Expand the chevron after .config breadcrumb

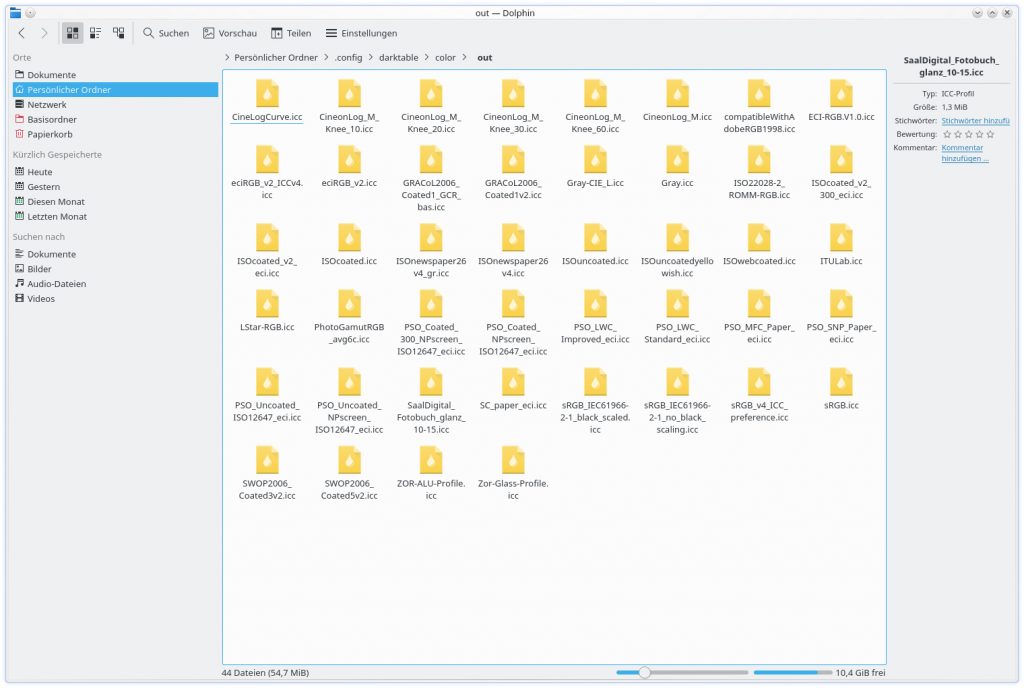371,58
